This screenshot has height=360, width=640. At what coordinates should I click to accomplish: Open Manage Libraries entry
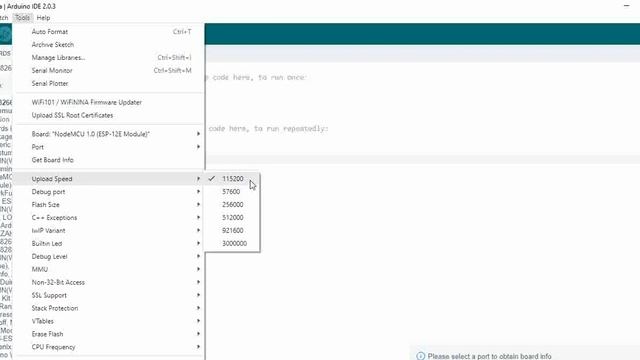click(108, 58)
